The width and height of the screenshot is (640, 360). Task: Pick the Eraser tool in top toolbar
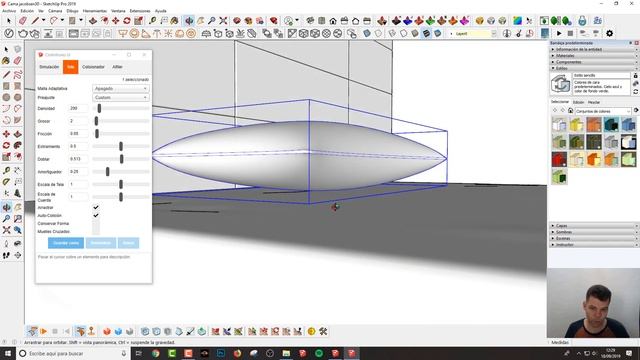click(23, 20)
